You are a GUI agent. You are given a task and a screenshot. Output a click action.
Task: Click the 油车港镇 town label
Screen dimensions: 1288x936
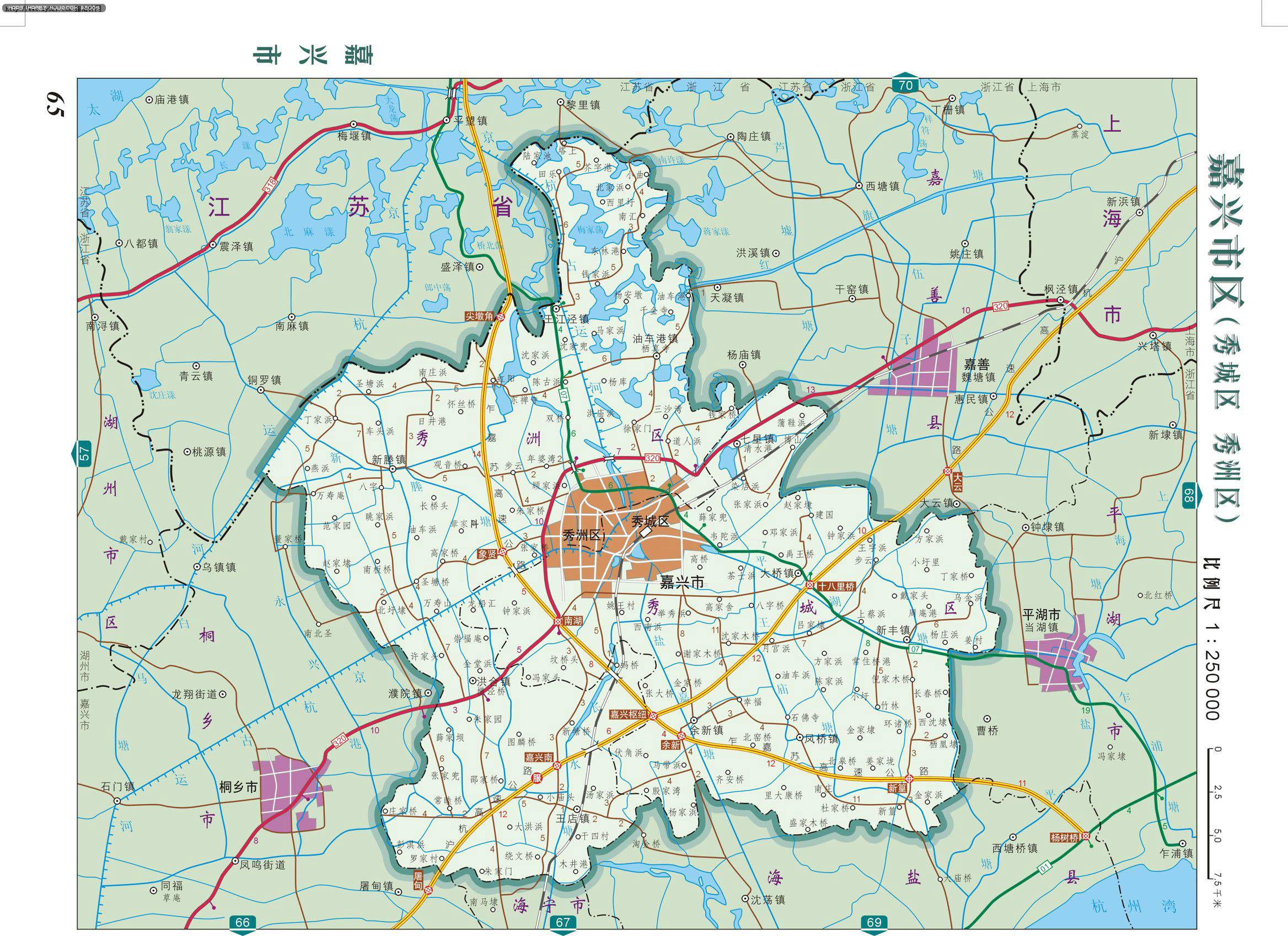[656, 339]
